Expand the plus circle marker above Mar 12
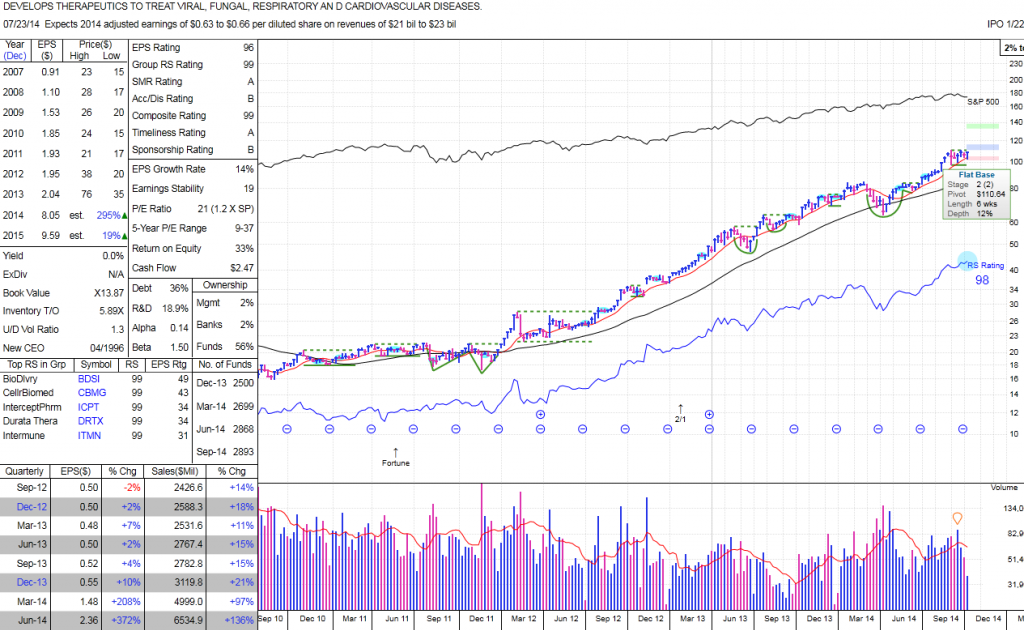 (x=540, y=414)
